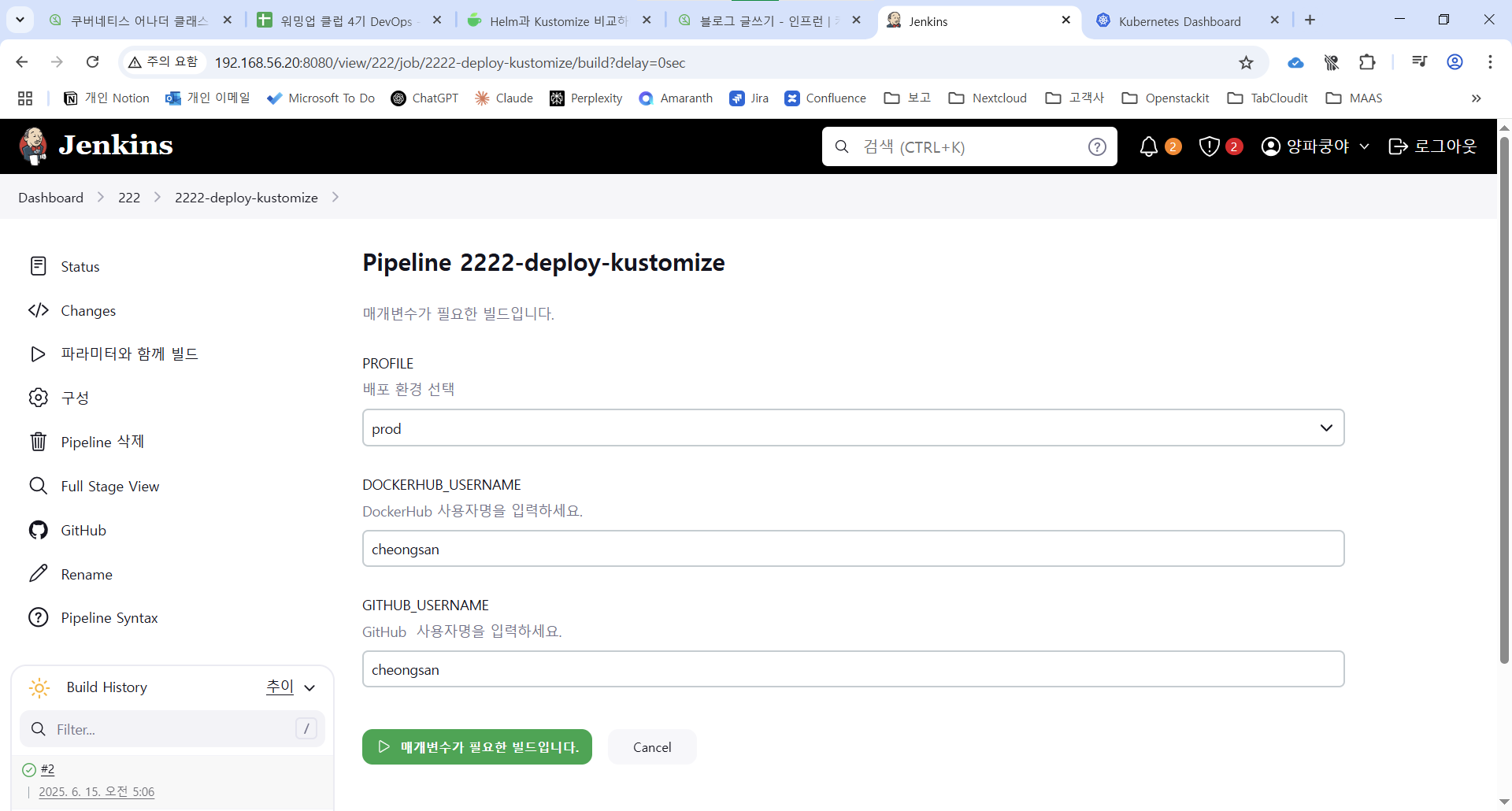
Task: Switch to the Kubernetes Dashboard tab
Action: [x=1179, y=21]
